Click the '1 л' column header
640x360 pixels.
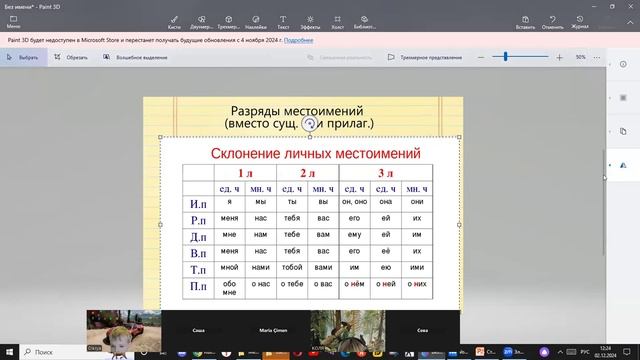(245, 173)
